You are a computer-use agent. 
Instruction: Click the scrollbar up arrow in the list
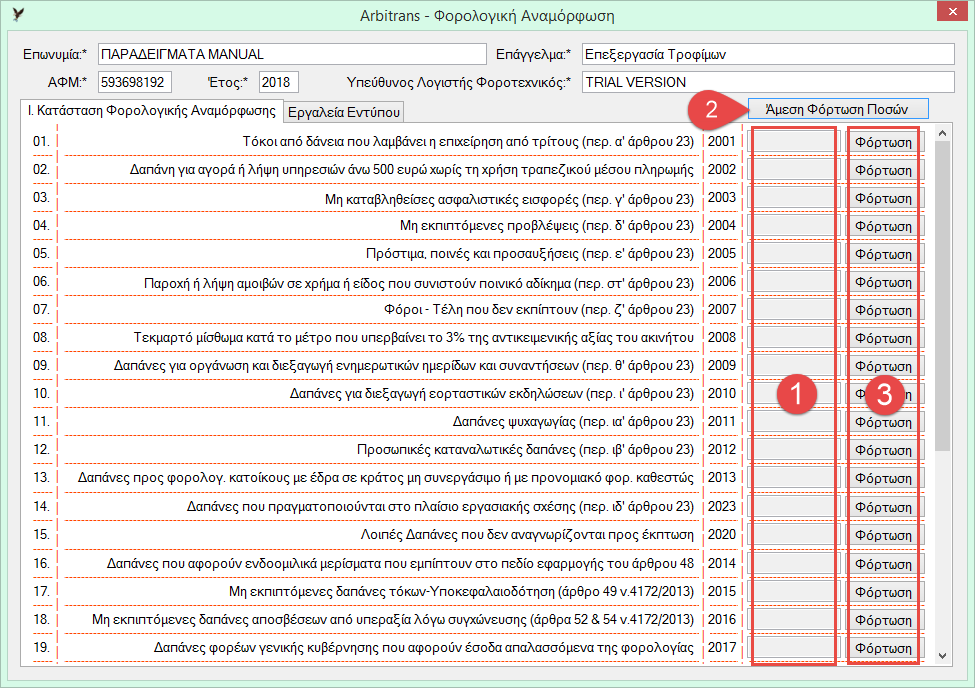coord(942,133)
